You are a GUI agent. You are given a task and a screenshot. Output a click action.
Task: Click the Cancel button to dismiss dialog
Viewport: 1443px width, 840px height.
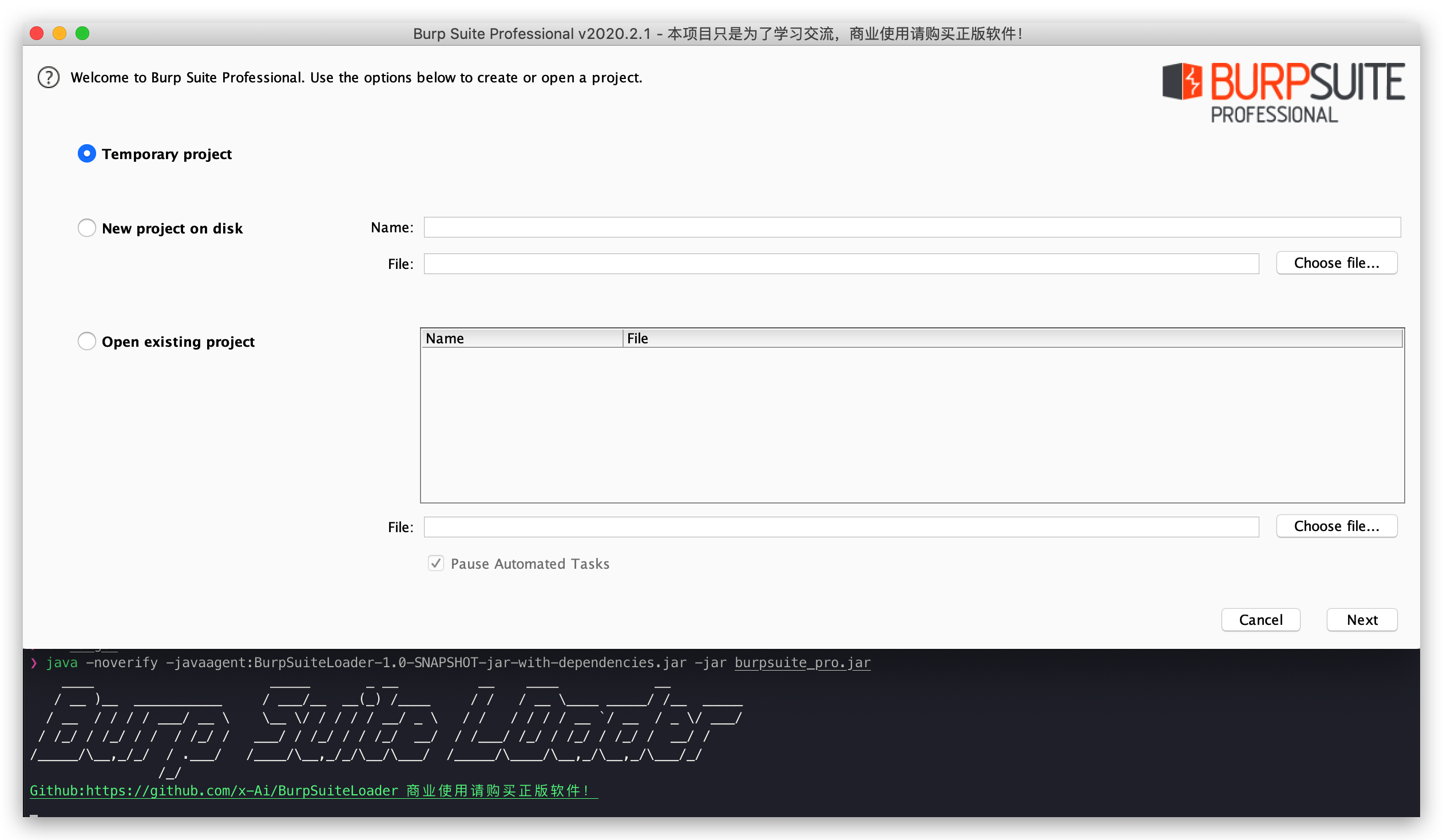(1261, 619)
